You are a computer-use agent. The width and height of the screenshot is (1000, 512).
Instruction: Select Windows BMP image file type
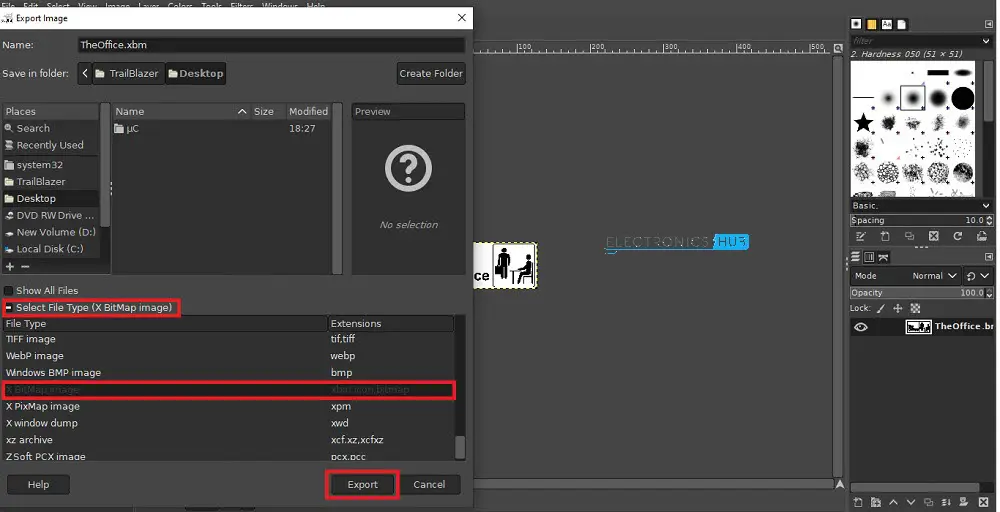pos(54,373)
